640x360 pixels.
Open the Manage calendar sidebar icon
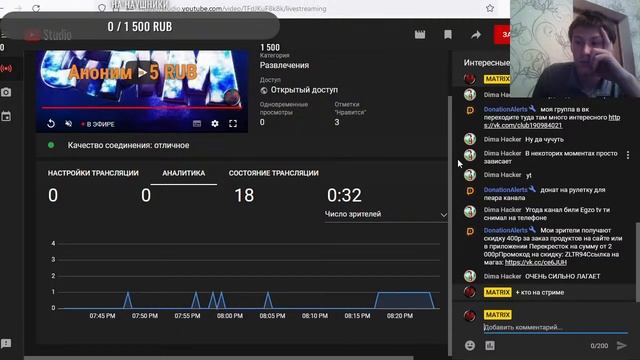[x=6, y=116]
